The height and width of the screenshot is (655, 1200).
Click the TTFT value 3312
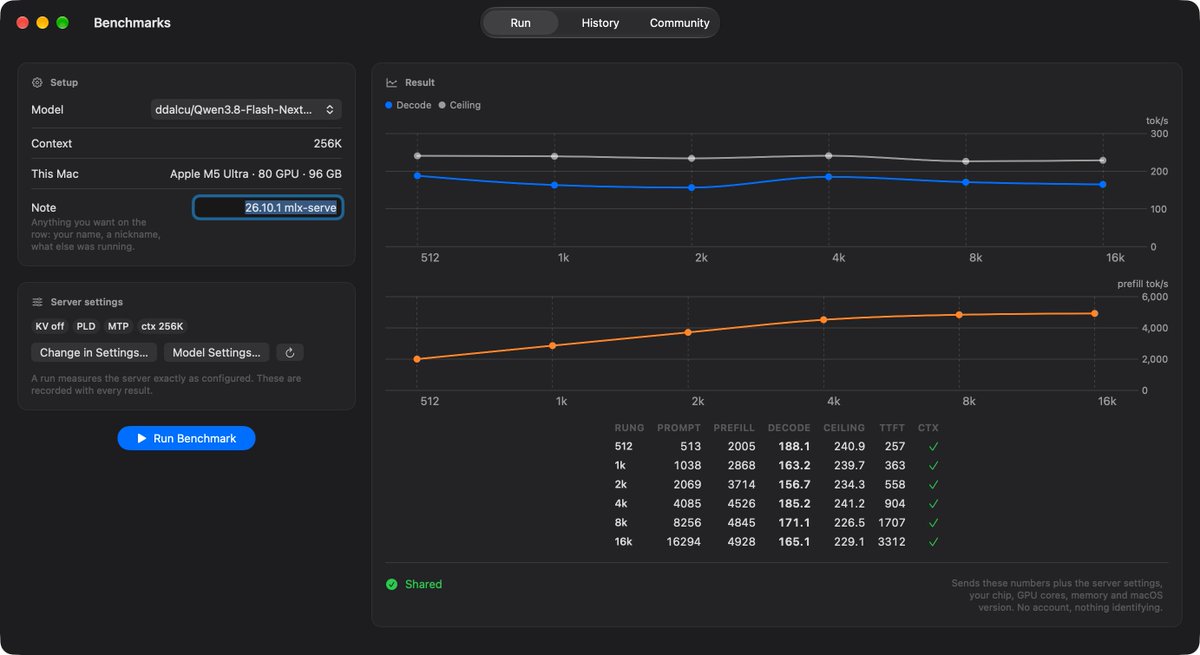[x=891, y=542]
